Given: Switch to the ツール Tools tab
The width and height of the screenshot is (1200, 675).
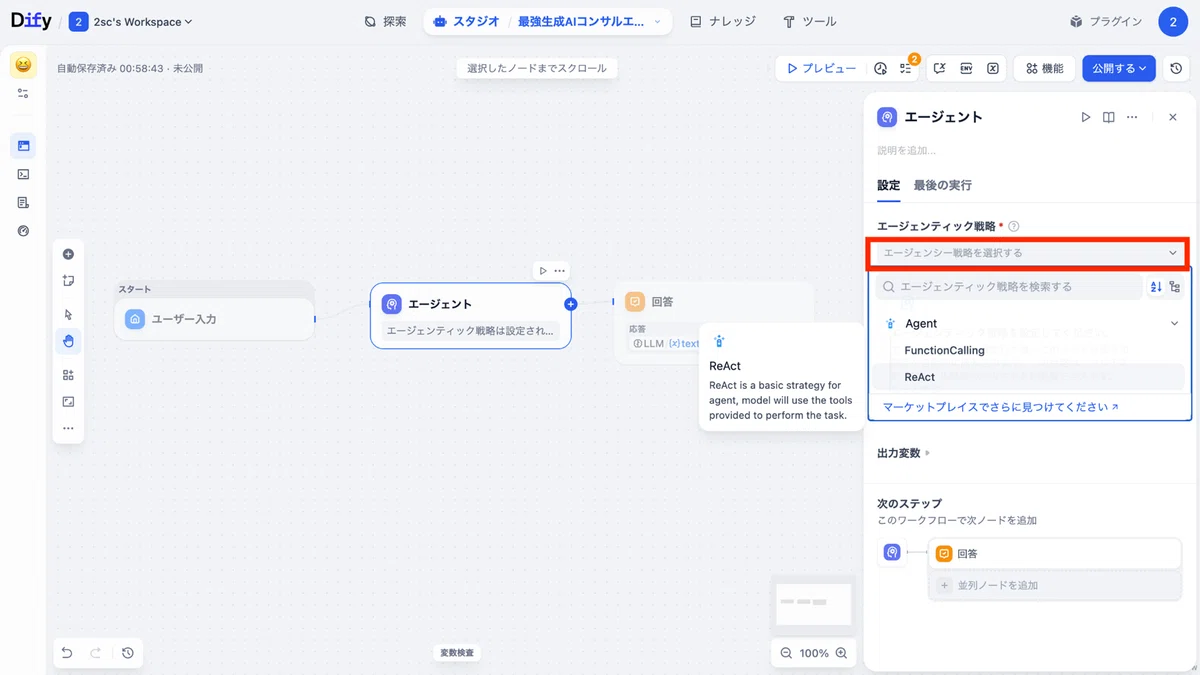Looking at the screenshot, I should click(x=810, y=21).
